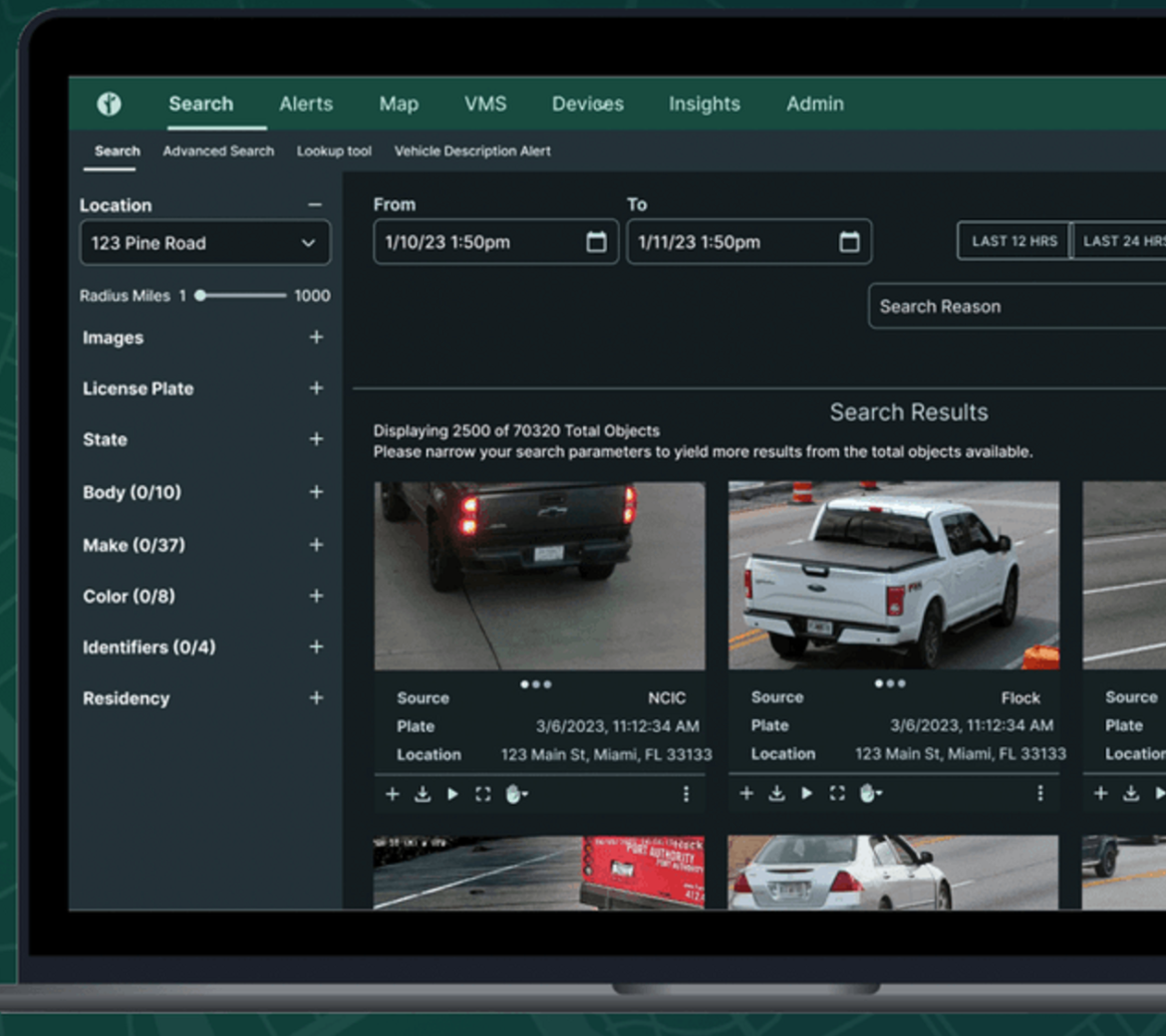Image resolution: width=1166 pixels, height=1036 pixels.
Task: Collapse the Location filter section
Action: [x=316, y=204]
